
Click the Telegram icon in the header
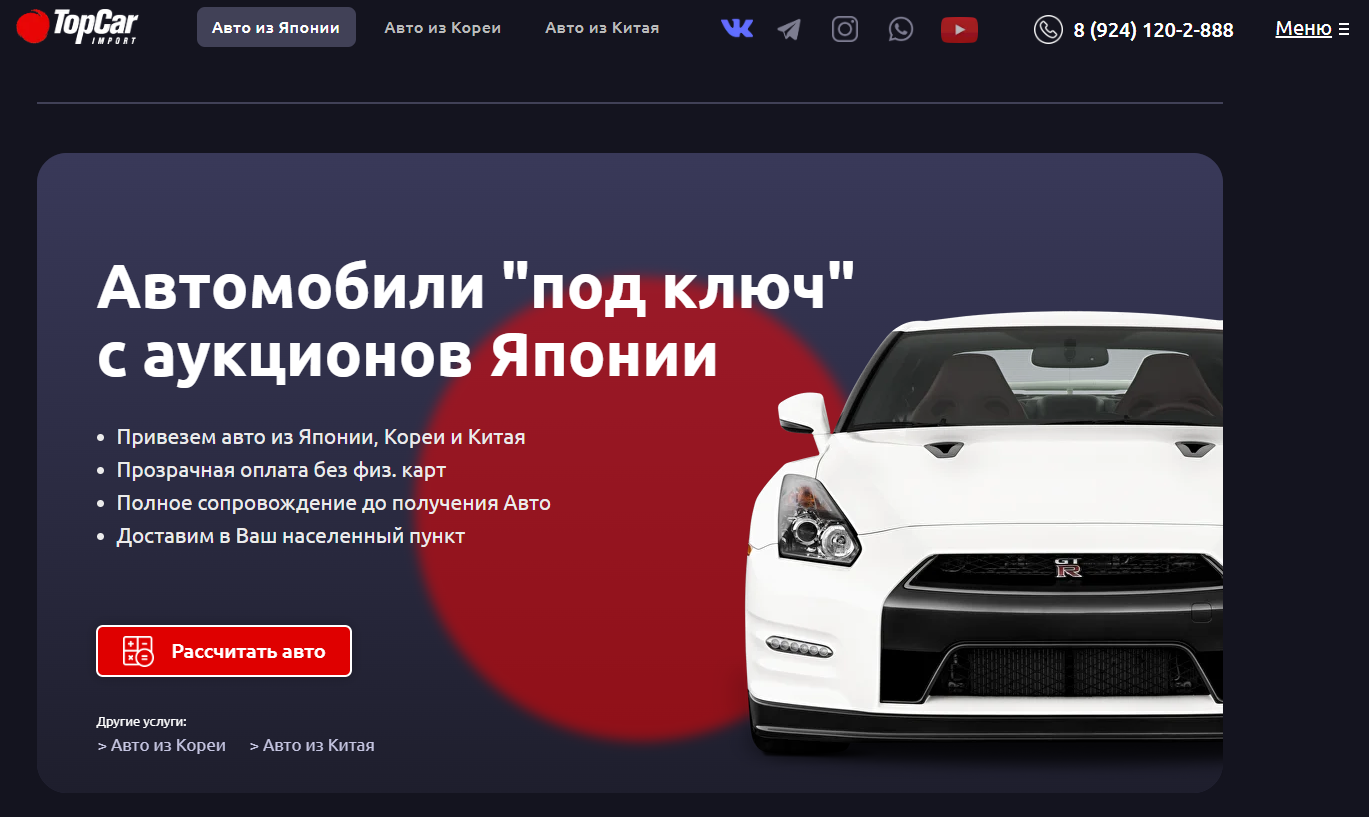788,29
